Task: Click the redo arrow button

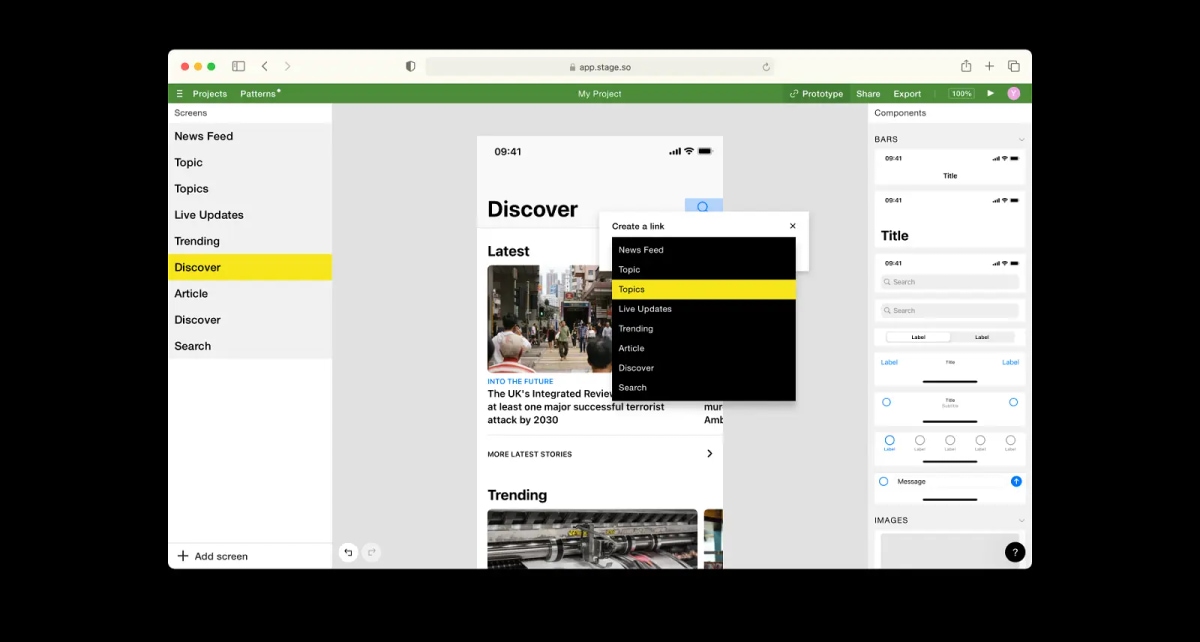Action: tap(372, 552)
